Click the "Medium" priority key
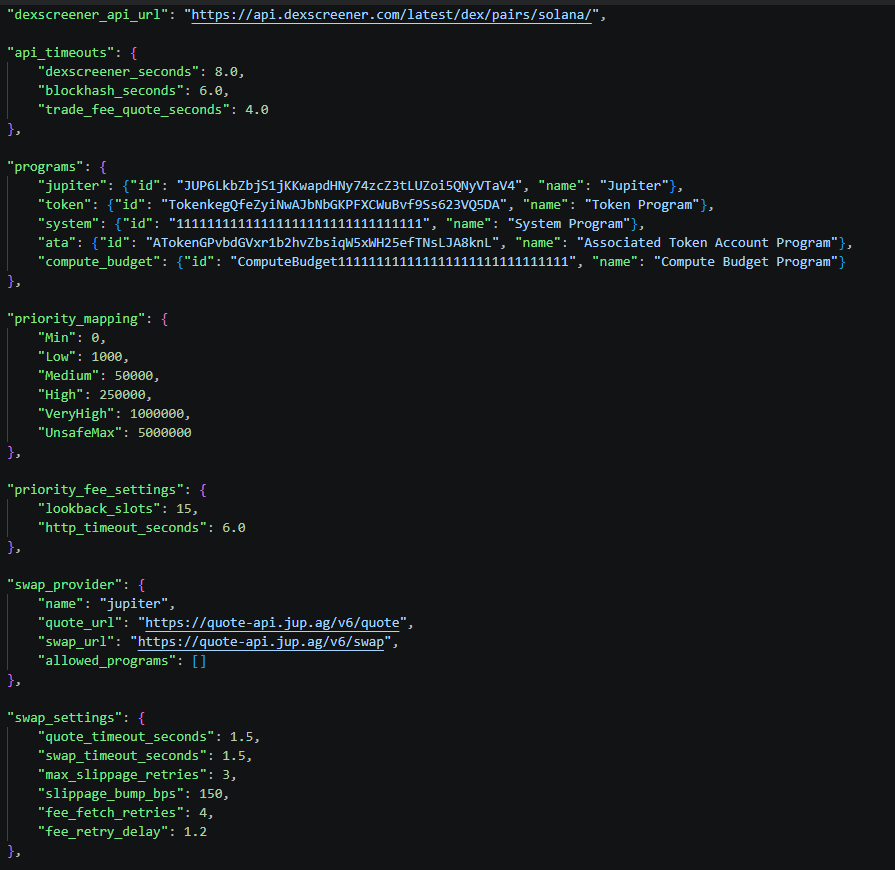 point(68,376)
